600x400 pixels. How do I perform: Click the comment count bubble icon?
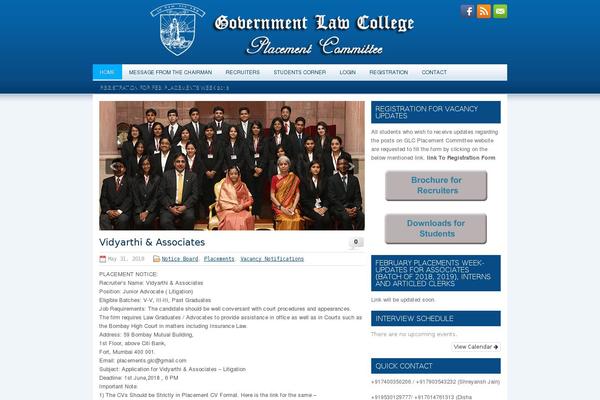point(356,242)
